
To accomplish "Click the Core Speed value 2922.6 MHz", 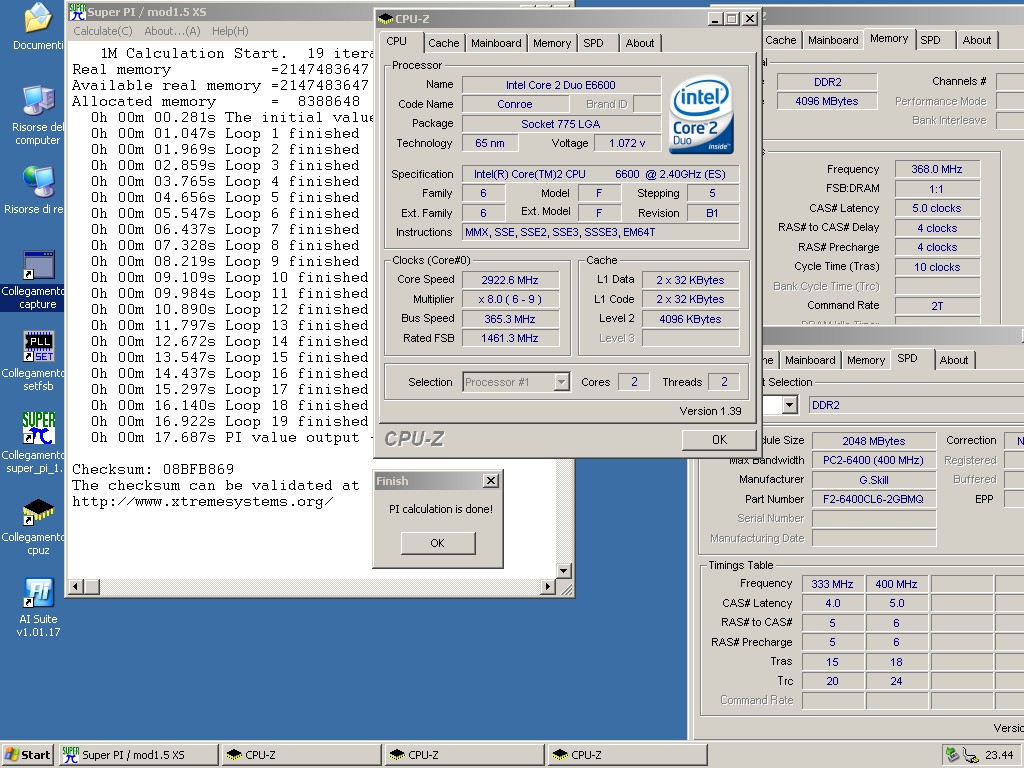I will click(x=510, y=280).
